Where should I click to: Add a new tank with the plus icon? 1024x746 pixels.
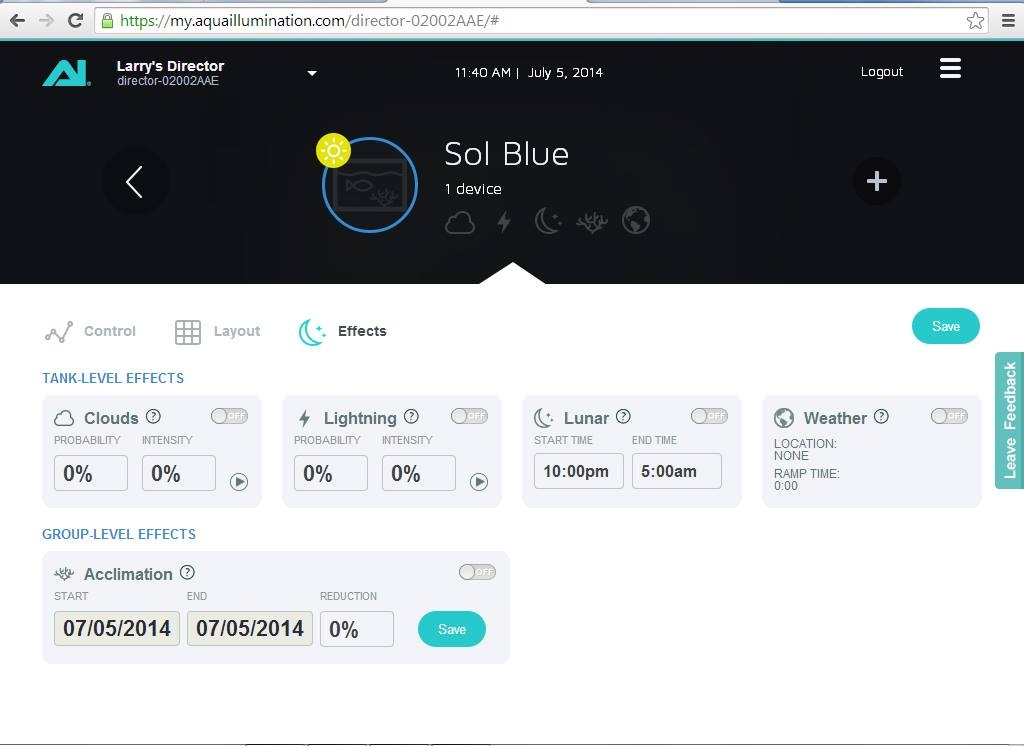tap(876, 181)
